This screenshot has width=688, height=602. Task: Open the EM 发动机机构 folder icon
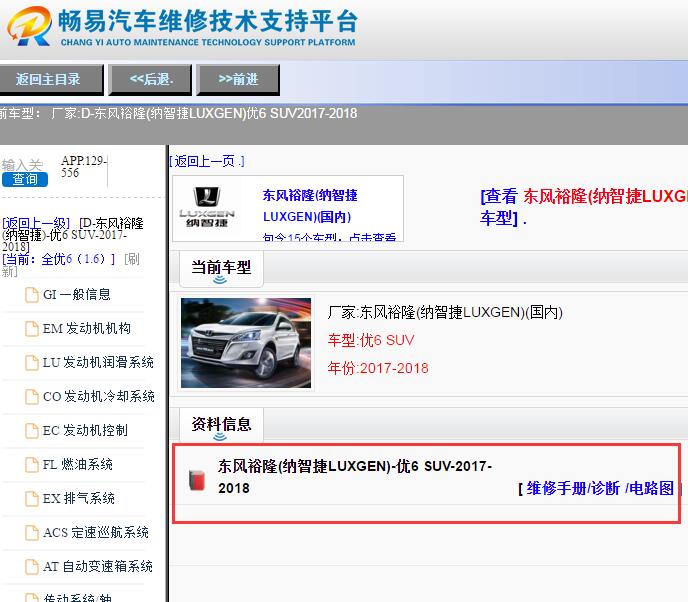click(32, 329)
